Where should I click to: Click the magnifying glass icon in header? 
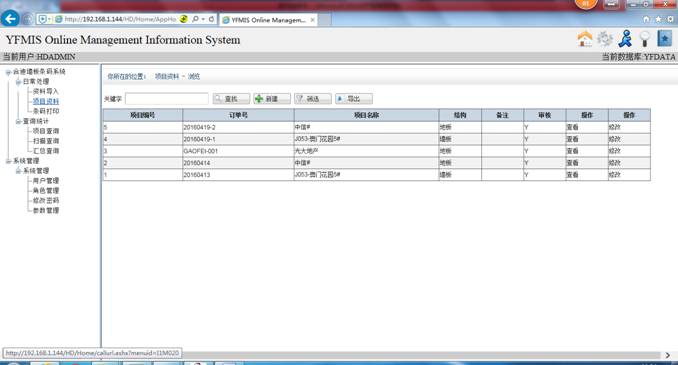(x=644, y=39)
